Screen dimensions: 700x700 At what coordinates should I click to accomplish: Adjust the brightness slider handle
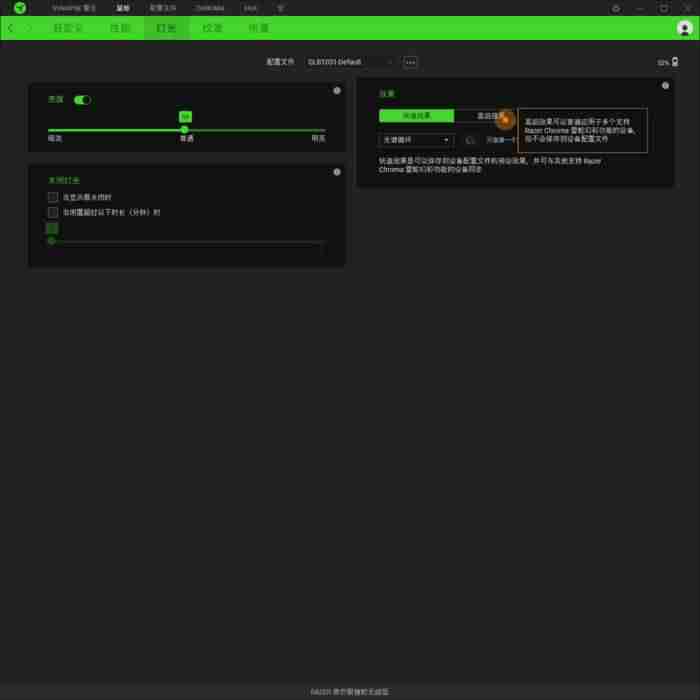click(184, 130)
